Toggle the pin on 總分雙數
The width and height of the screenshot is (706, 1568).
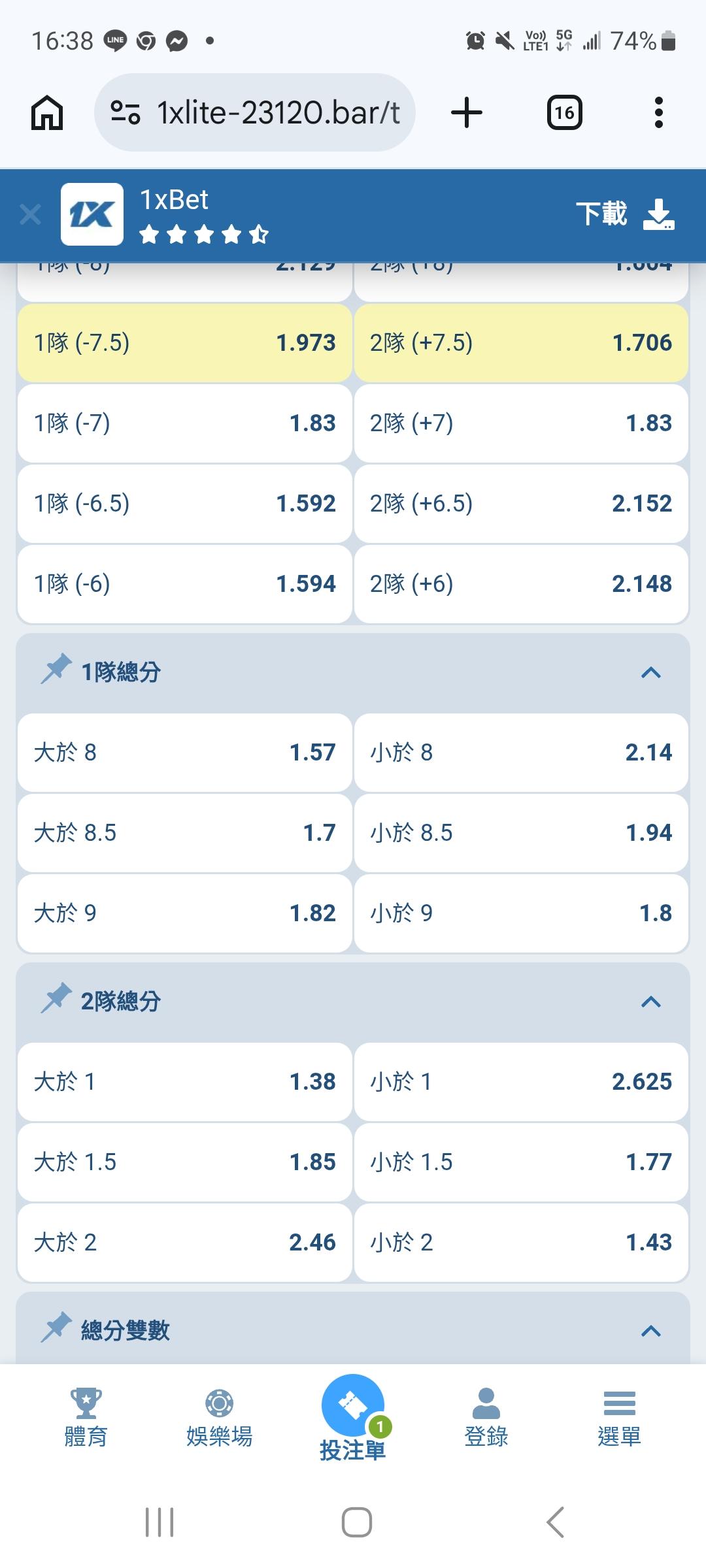tap(56, 1328)
